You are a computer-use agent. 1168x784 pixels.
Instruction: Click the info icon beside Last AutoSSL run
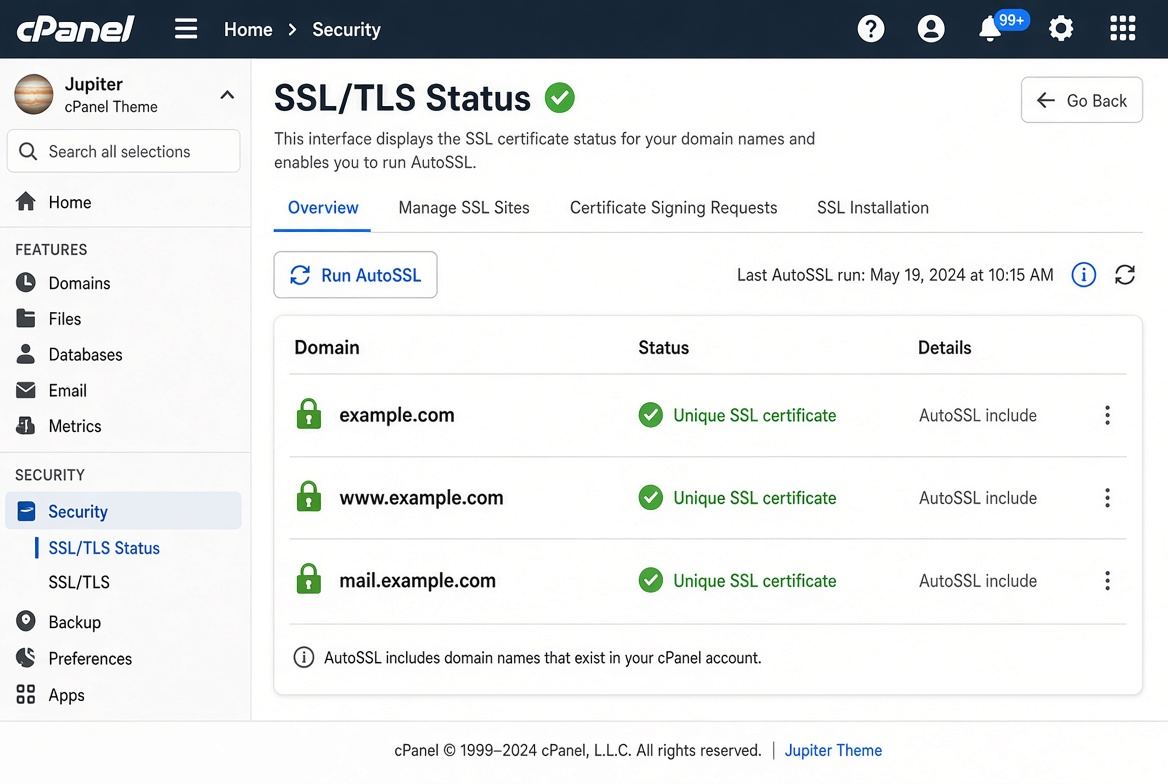pos(1083,275)
